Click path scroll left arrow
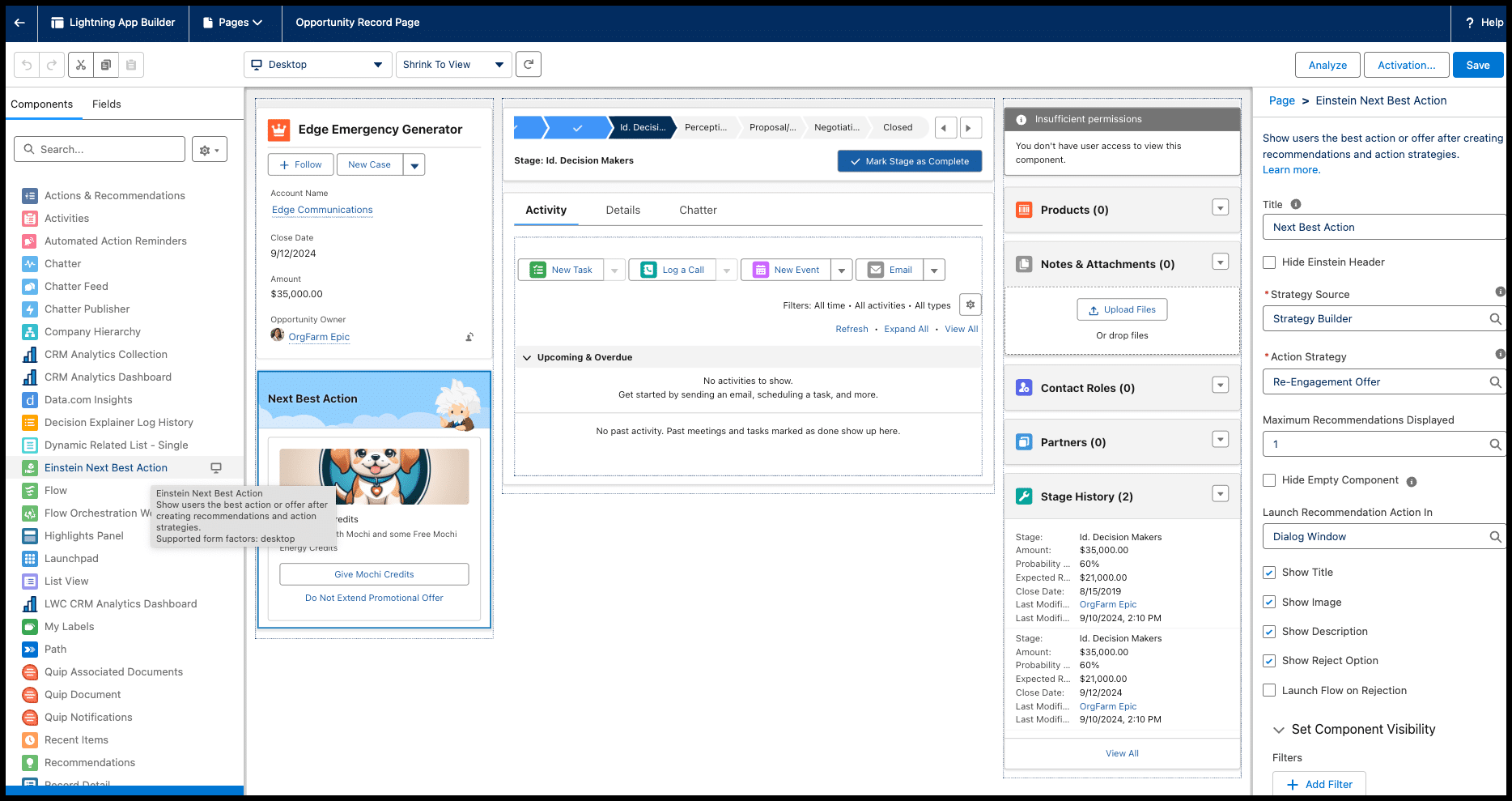Viewport: 1512px width, 801px height. [x=945, y=128]
